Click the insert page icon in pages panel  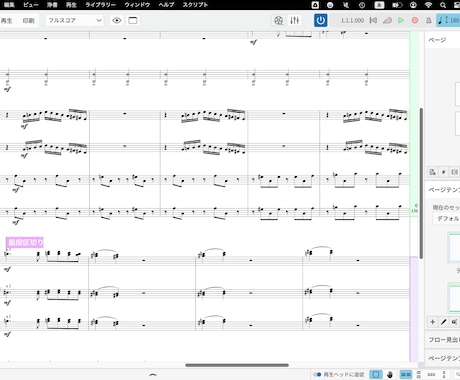pyautogui.click(x=433, y=172)
